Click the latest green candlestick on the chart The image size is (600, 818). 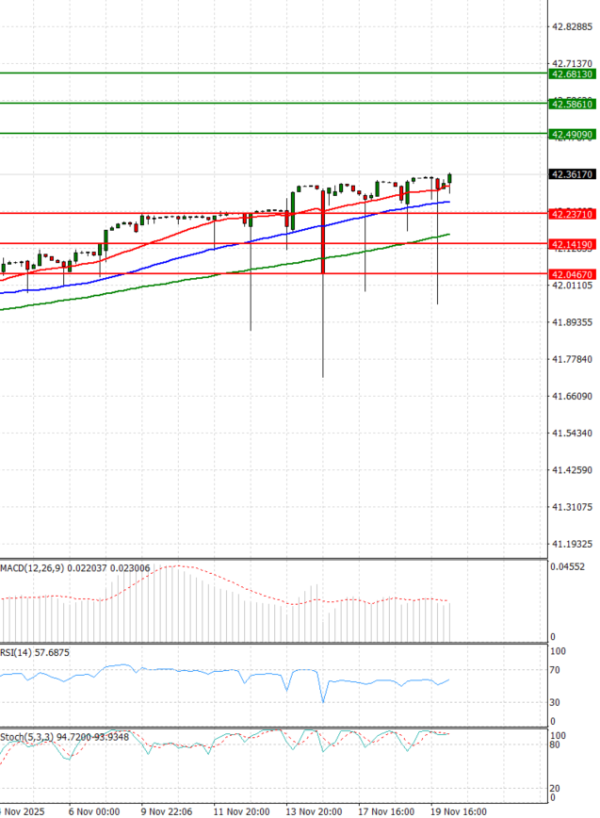tap(450, 180)
